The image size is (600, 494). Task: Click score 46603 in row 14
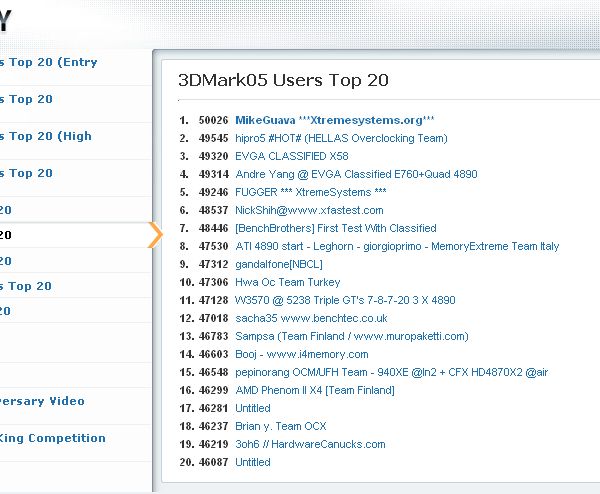(x=213, y=354)
